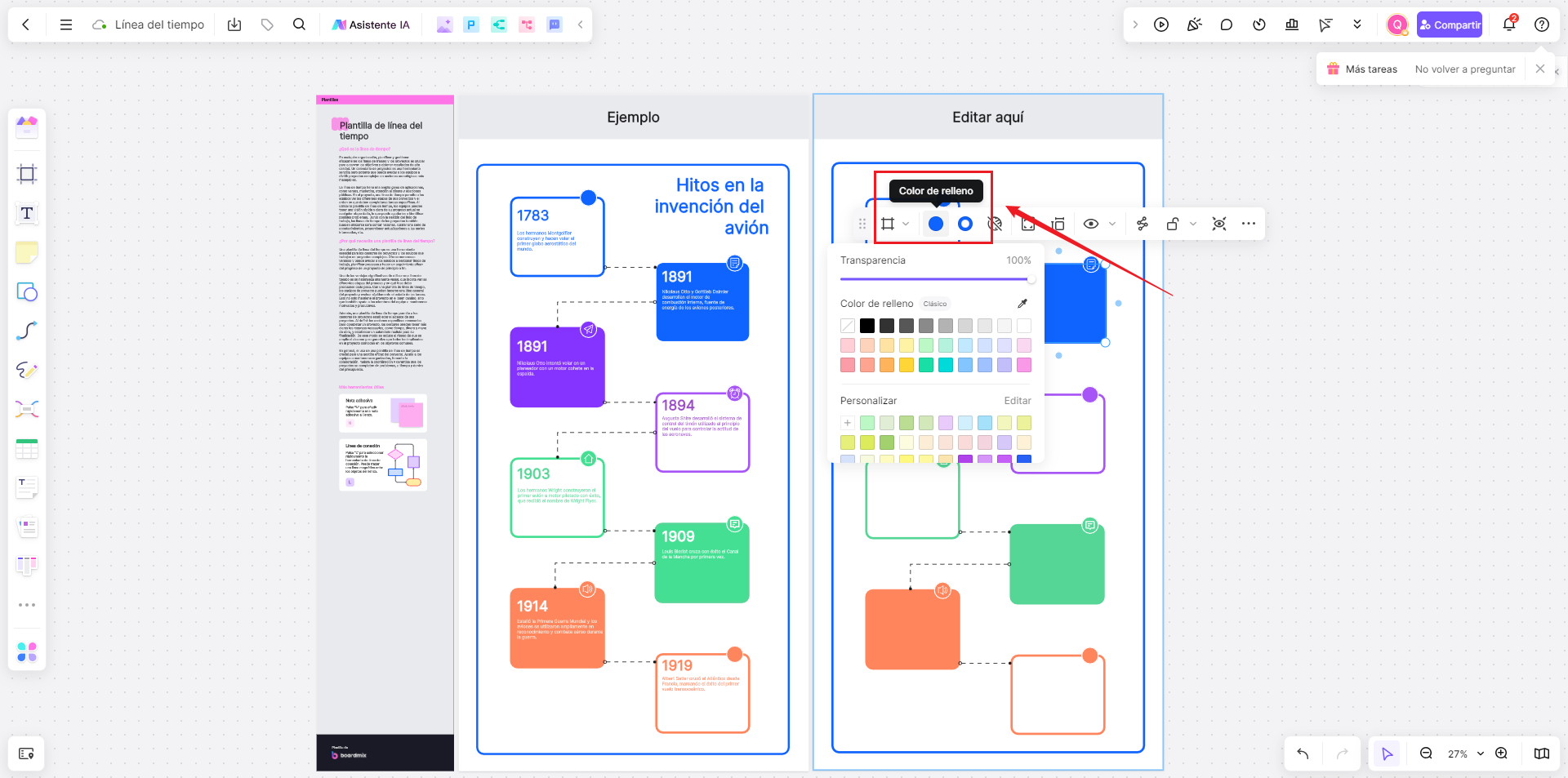Select the Editar aquí frame title
Image resolution: width=1568 pixels, height=778 pixels.
click(988, 118)
